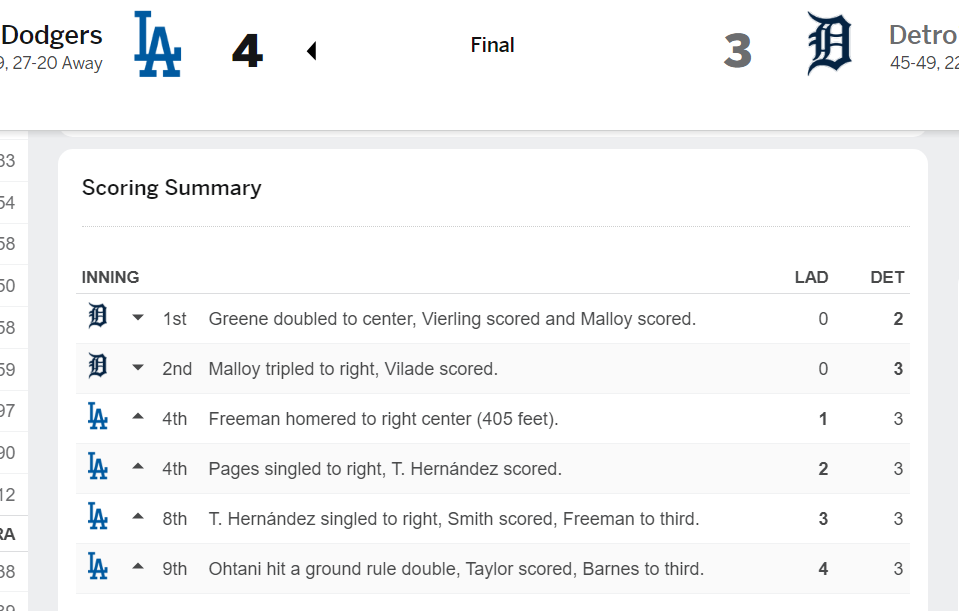Click the Scoring Summary heading

tap(171, 188)
